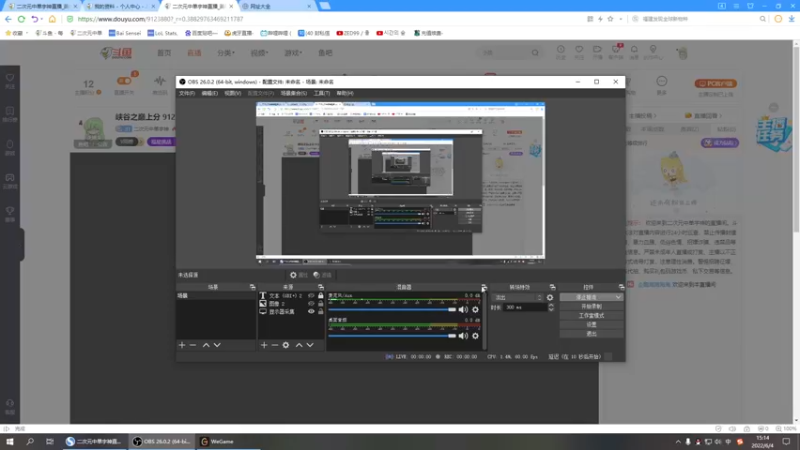Open the OBS Scene Collection menu
This screenshot has height=450, width=800.
[293, 93]
